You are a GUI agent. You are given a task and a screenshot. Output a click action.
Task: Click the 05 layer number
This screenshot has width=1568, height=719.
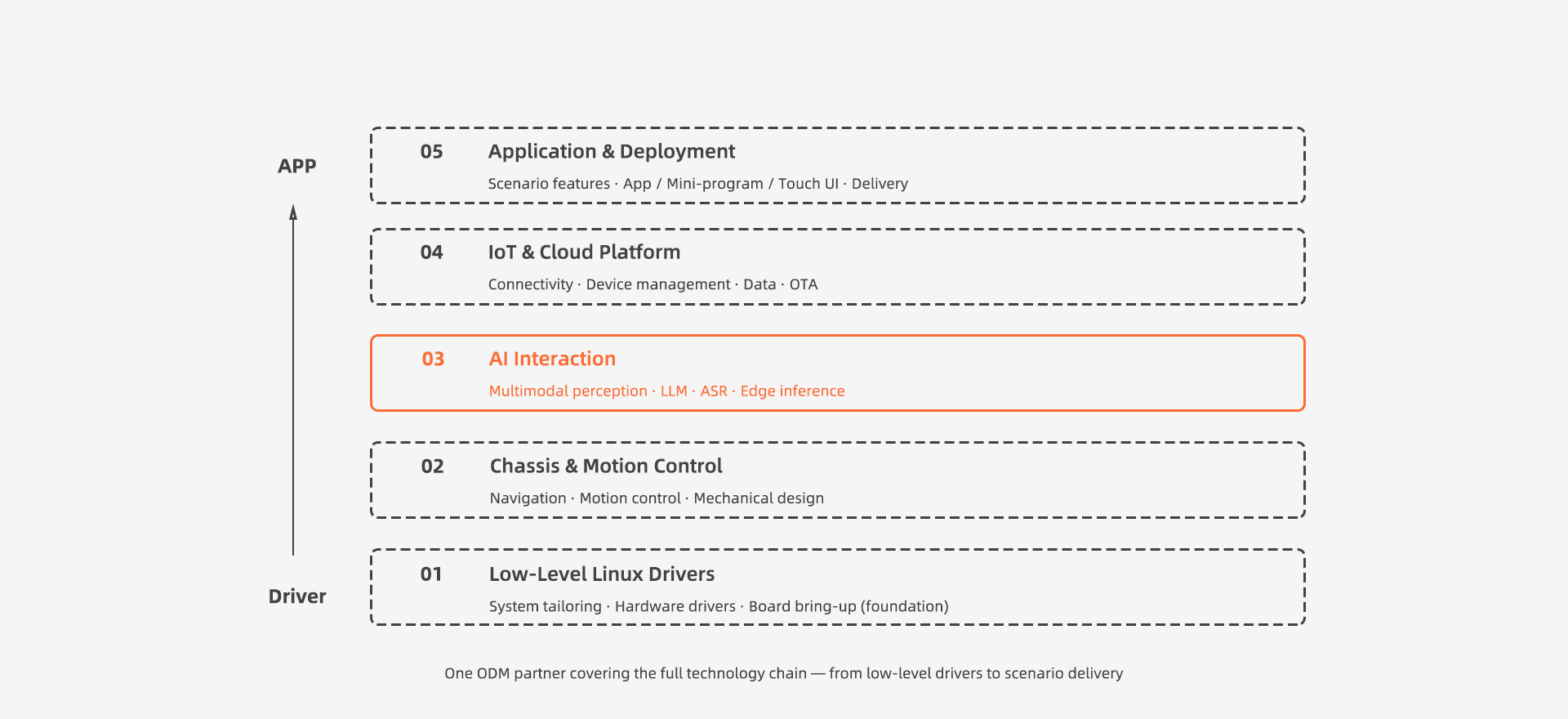click(431, 152)
